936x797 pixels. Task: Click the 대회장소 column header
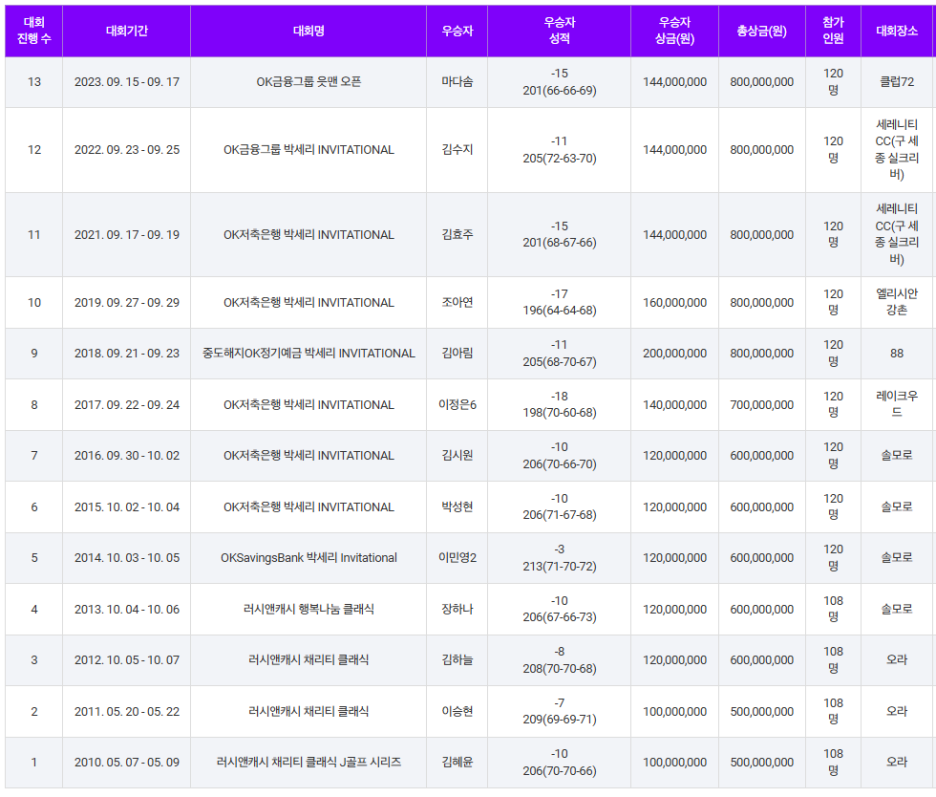897,31
